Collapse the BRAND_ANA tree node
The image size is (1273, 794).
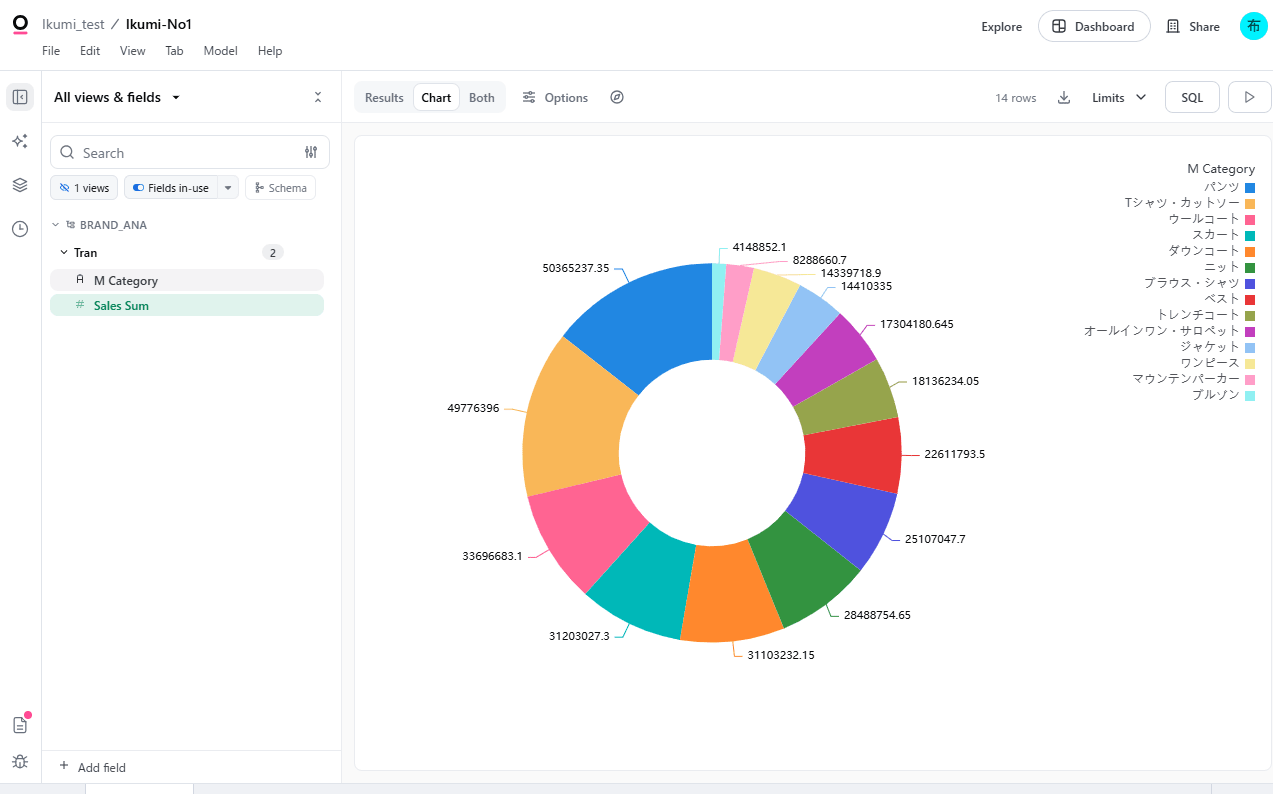point(56,225)
